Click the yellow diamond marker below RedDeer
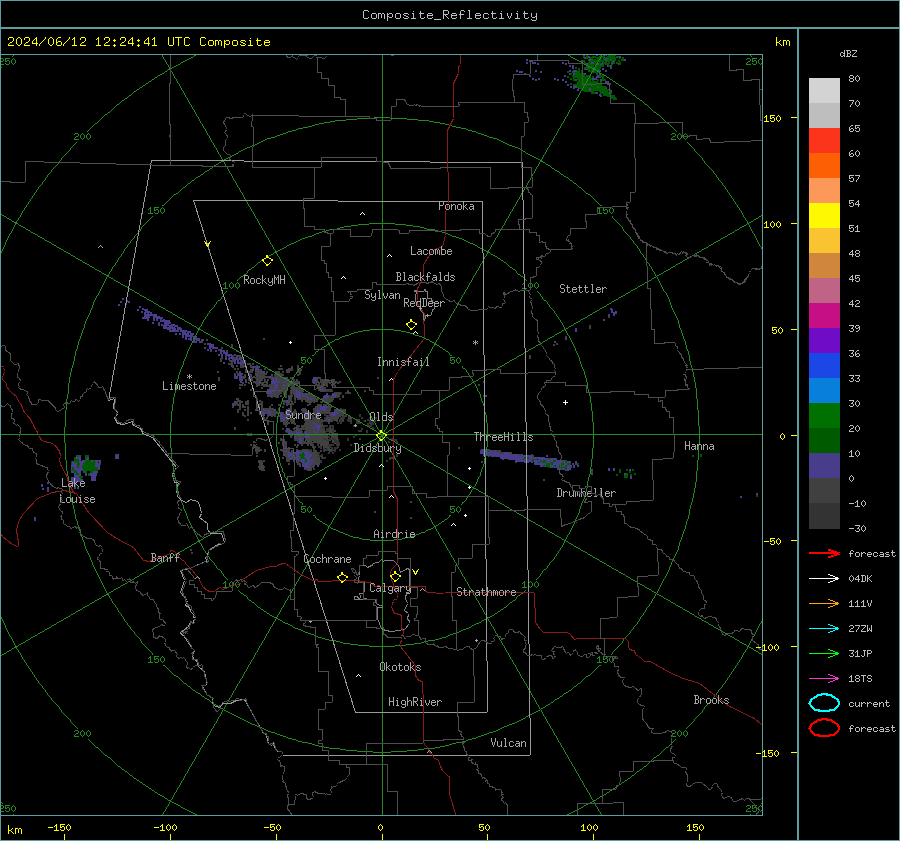 (411, 325)
